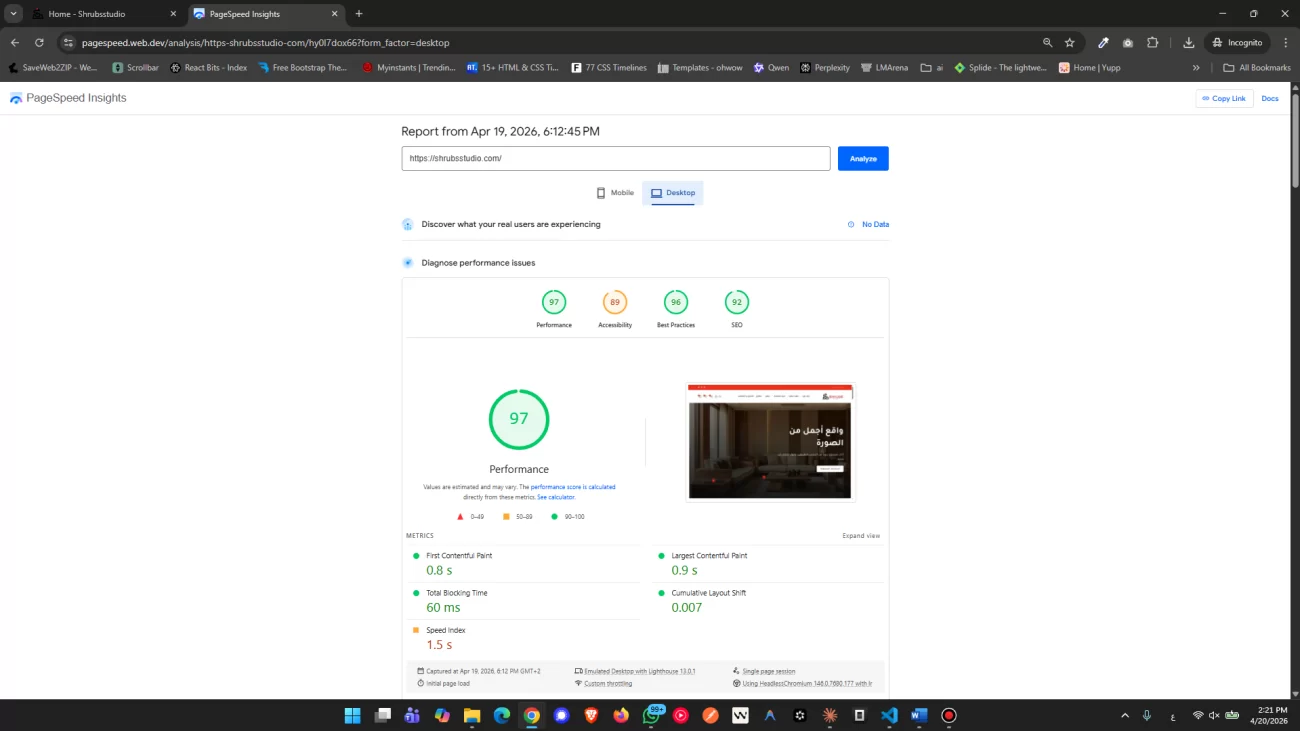Switch to the Mobile tab

click(x=615, y=193)
